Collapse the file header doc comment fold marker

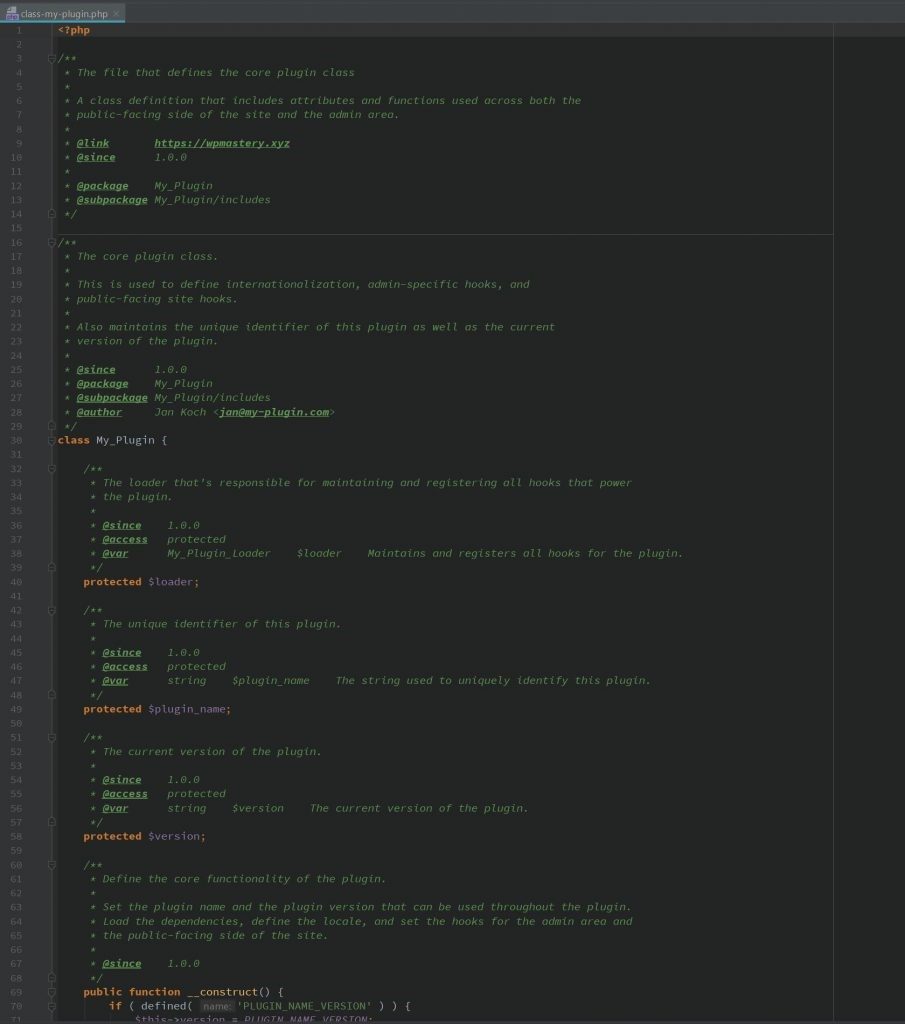[x=52, y=59]
